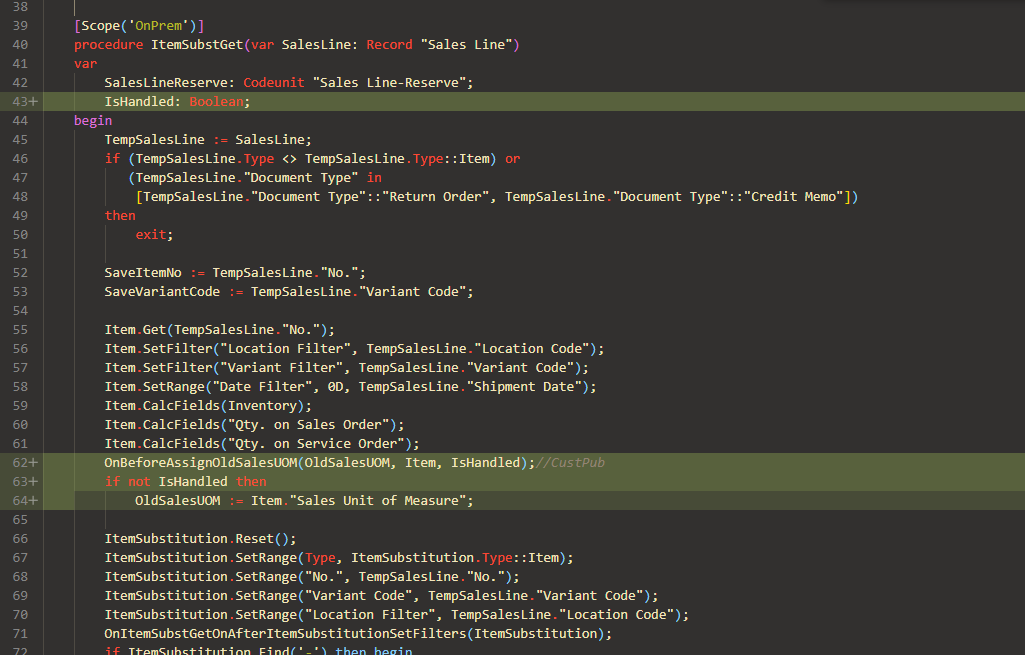Select line number 71 in the gutter
Viewport: 1025px width, 655px height.
[x=20, y=633]
